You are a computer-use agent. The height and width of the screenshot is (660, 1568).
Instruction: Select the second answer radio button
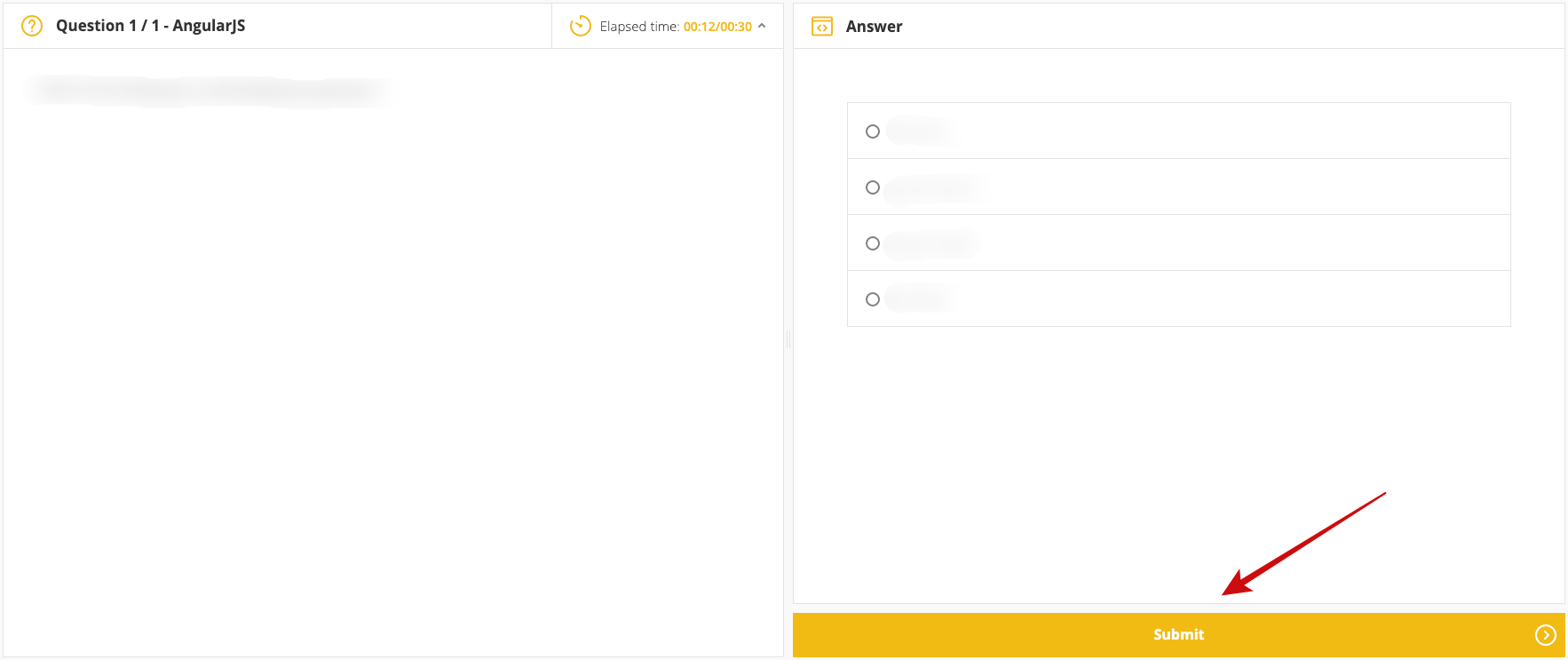[873, 187]
